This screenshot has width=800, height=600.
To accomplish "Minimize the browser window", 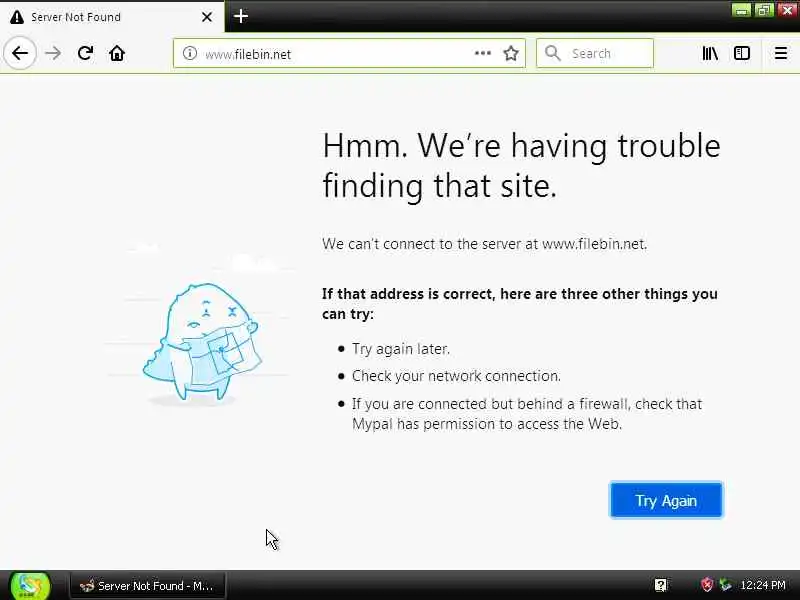I will [x=741, y=9].
